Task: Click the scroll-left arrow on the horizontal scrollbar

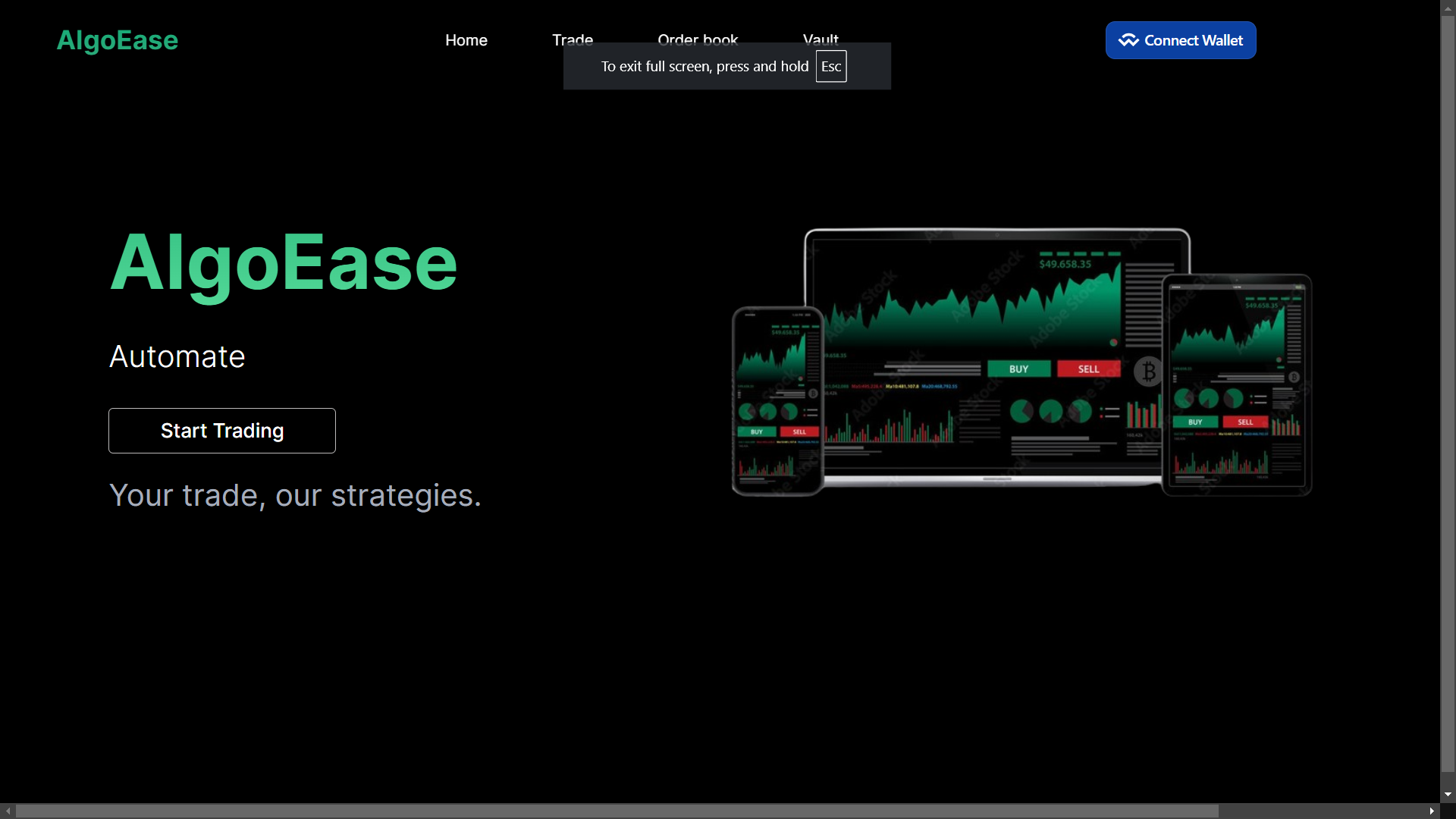Action: 8,811
